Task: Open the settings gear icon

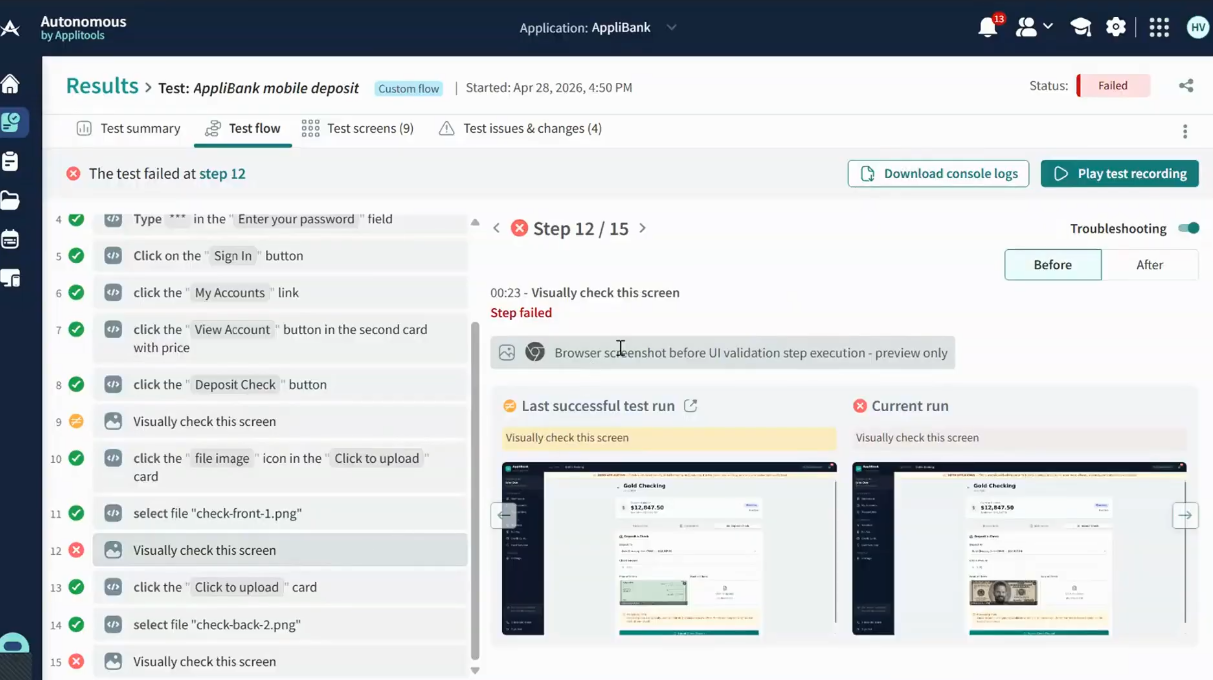Action: pyautogui.click(x=1116, y=28)
